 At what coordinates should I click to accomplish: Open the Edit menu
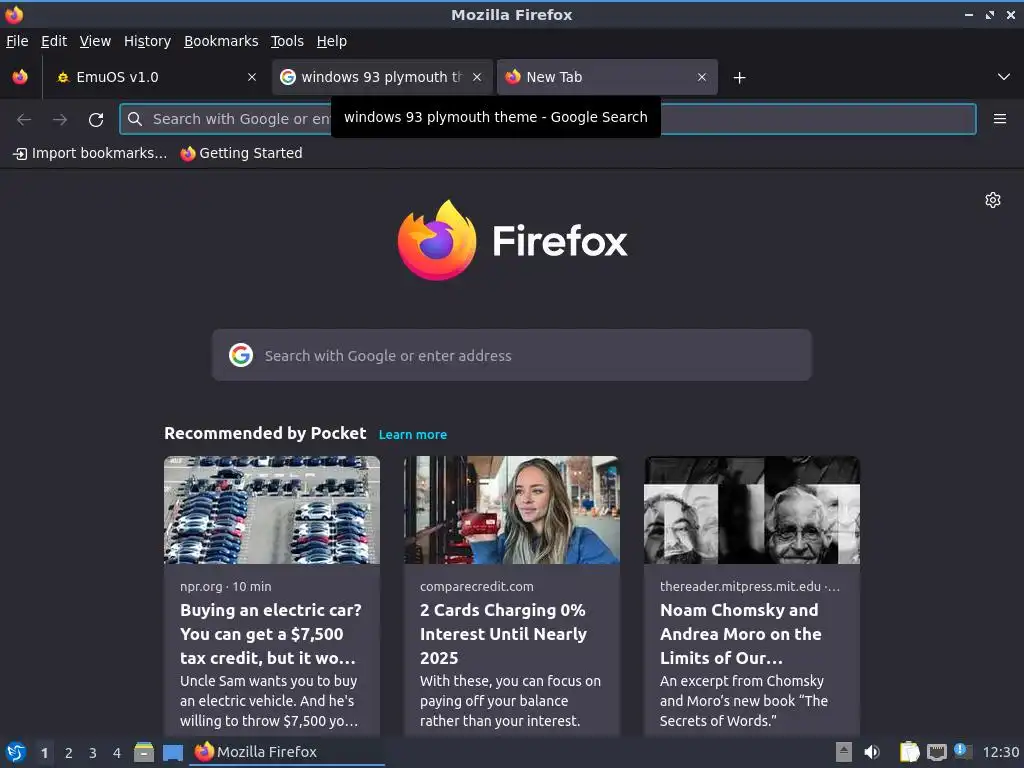pos(54,41)
